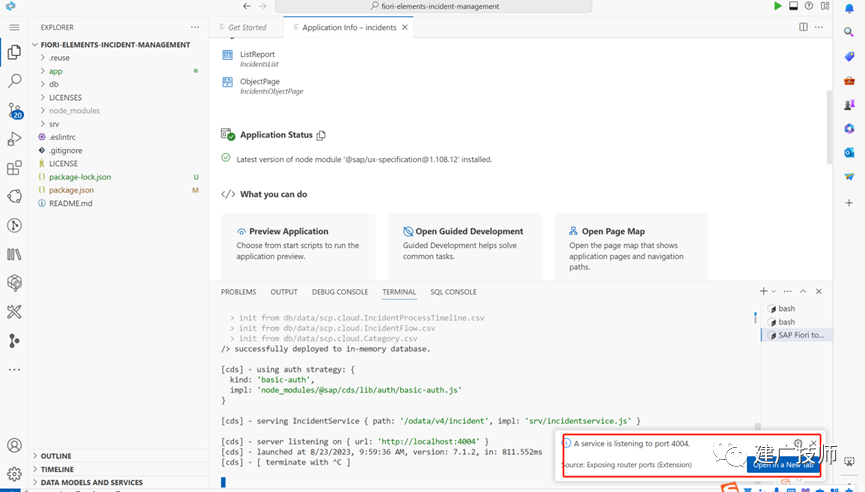Screen dimensions: 865x492
Task: Open the hamburger menu icon
Action: 14,27
